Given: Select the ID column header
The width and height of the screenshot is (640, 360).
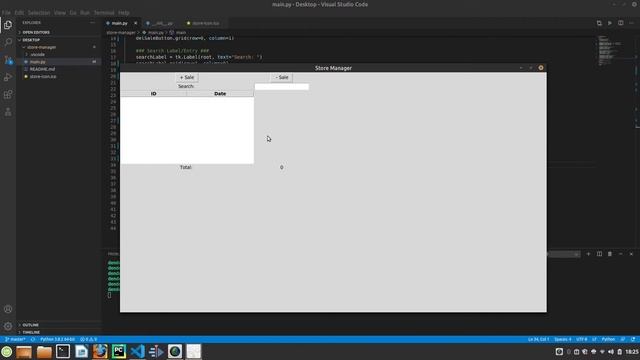Looking at the screenshot, I should [x=153, y=93].
